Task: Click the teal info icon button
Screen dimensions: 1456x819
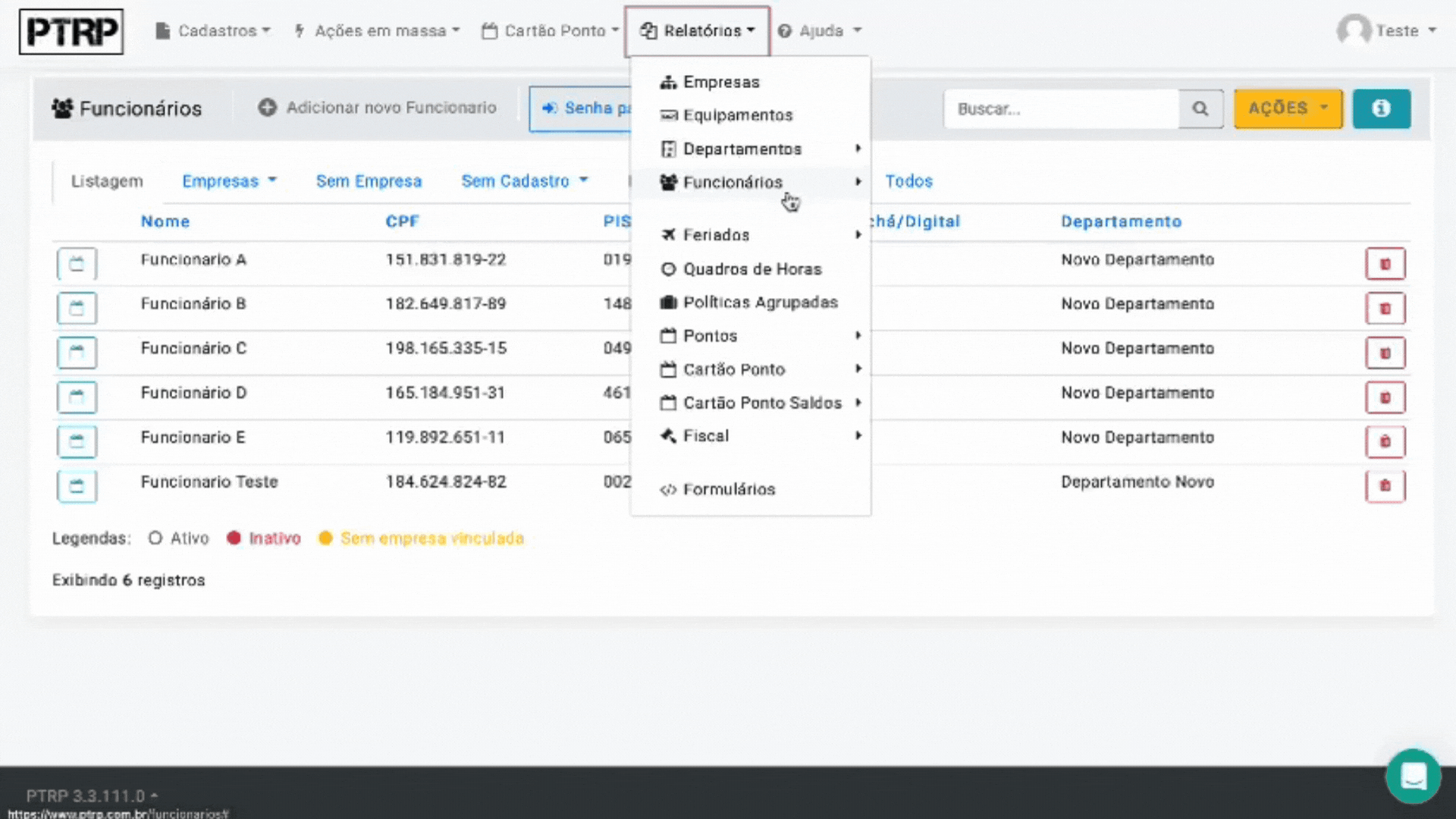Action: tap(1381, 108)
